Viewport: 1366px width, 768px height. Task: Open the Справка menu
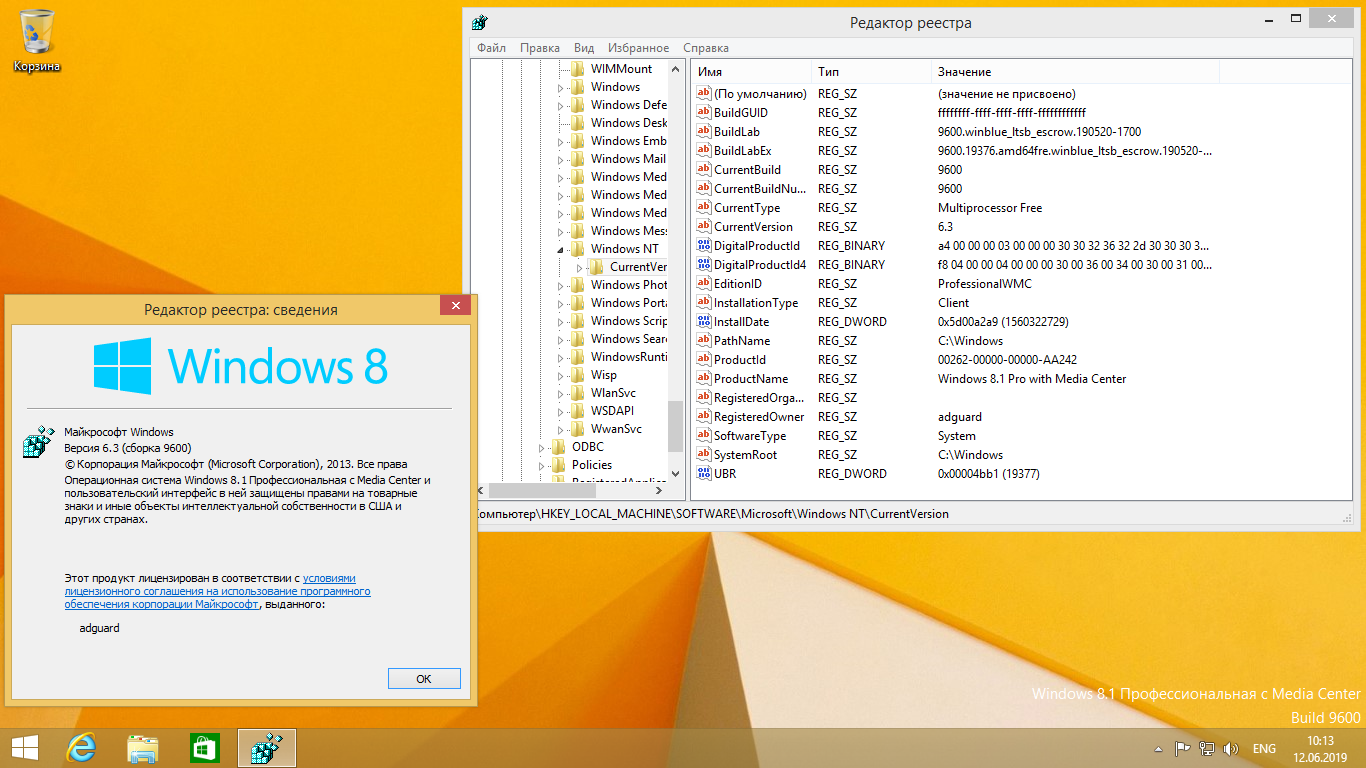706,48
